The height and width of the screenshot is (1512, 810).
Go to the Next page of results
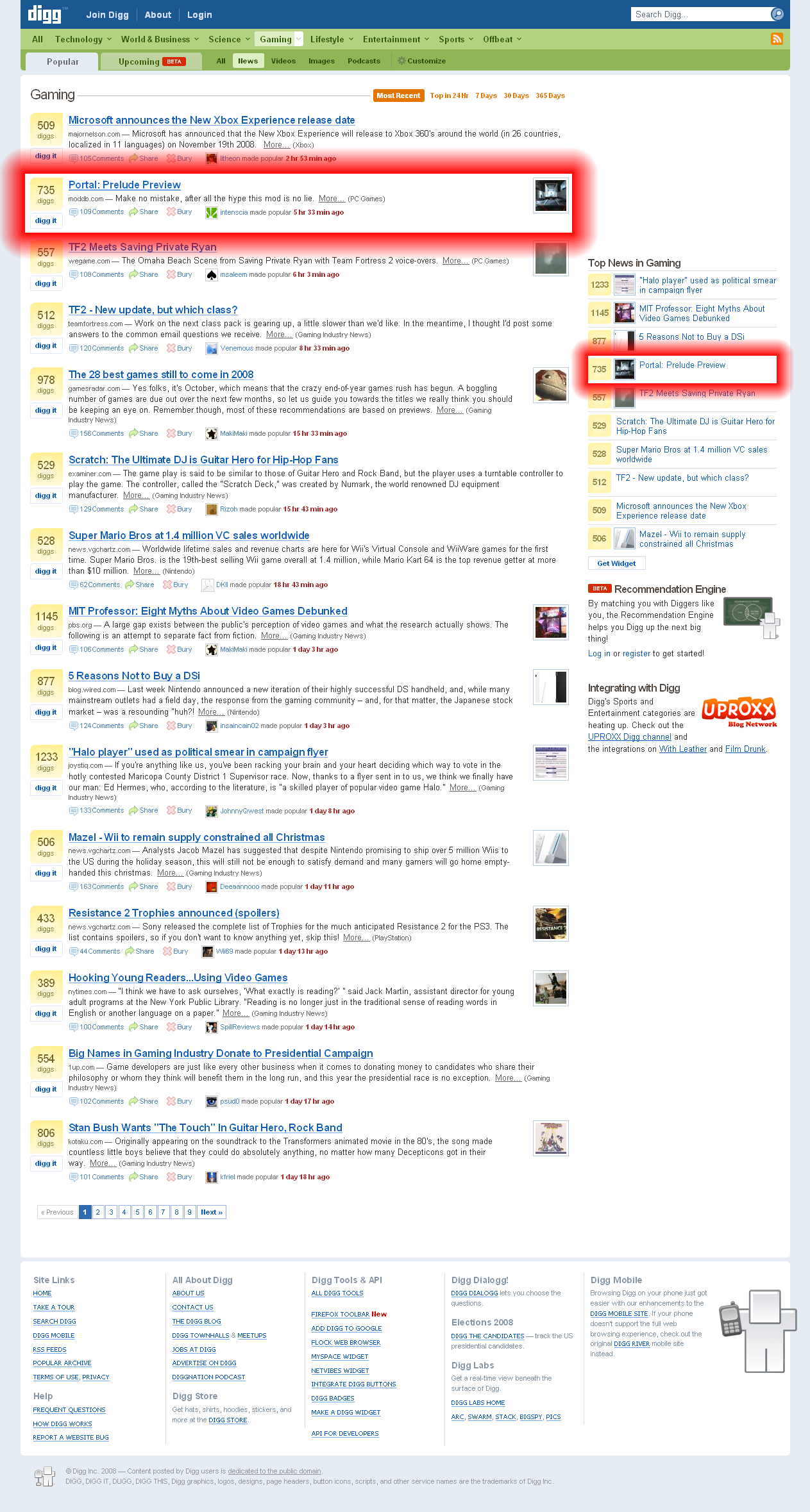tap(212, 1212)
